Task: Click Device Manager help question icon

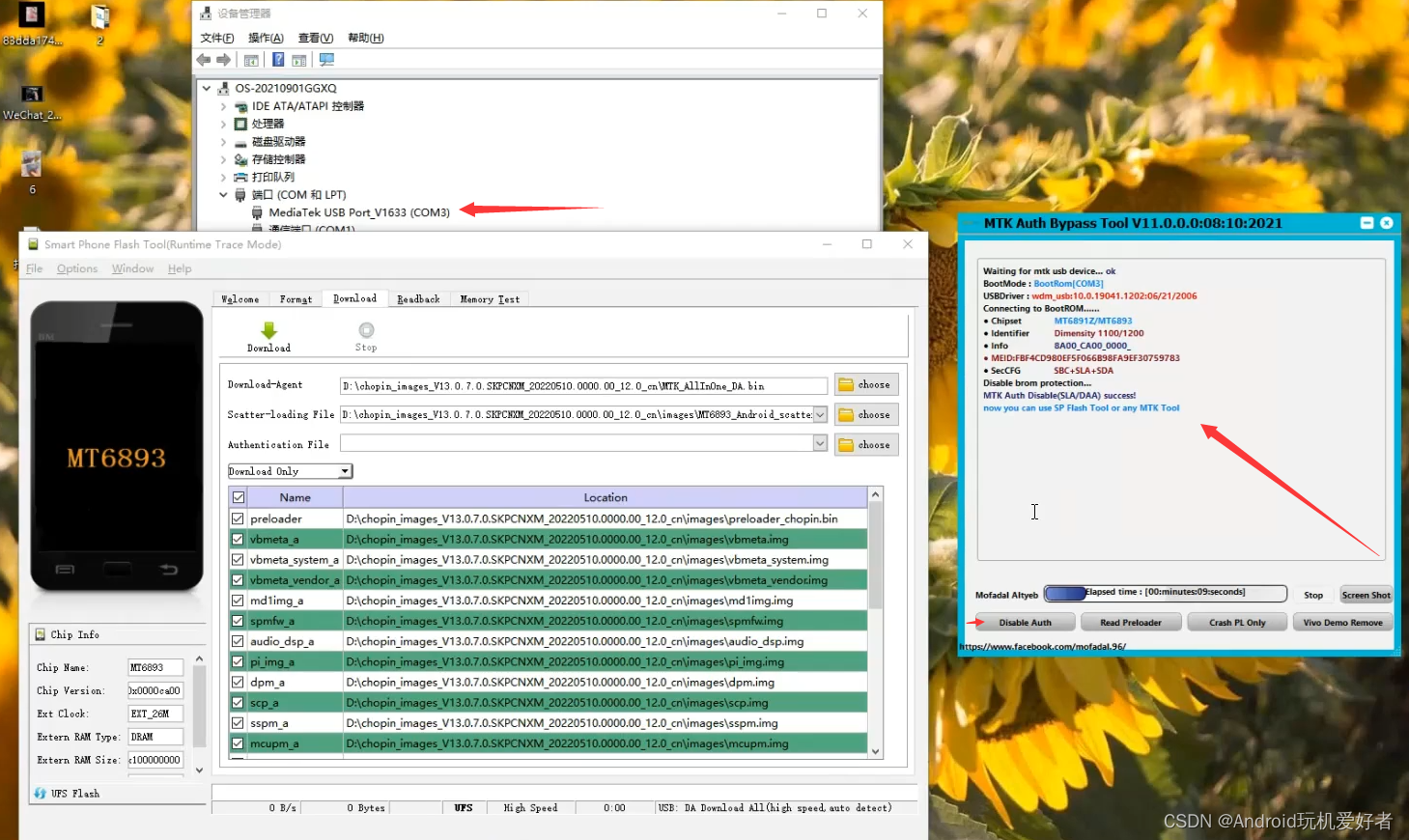Action: pyautogui.click(x=278, y=60)
